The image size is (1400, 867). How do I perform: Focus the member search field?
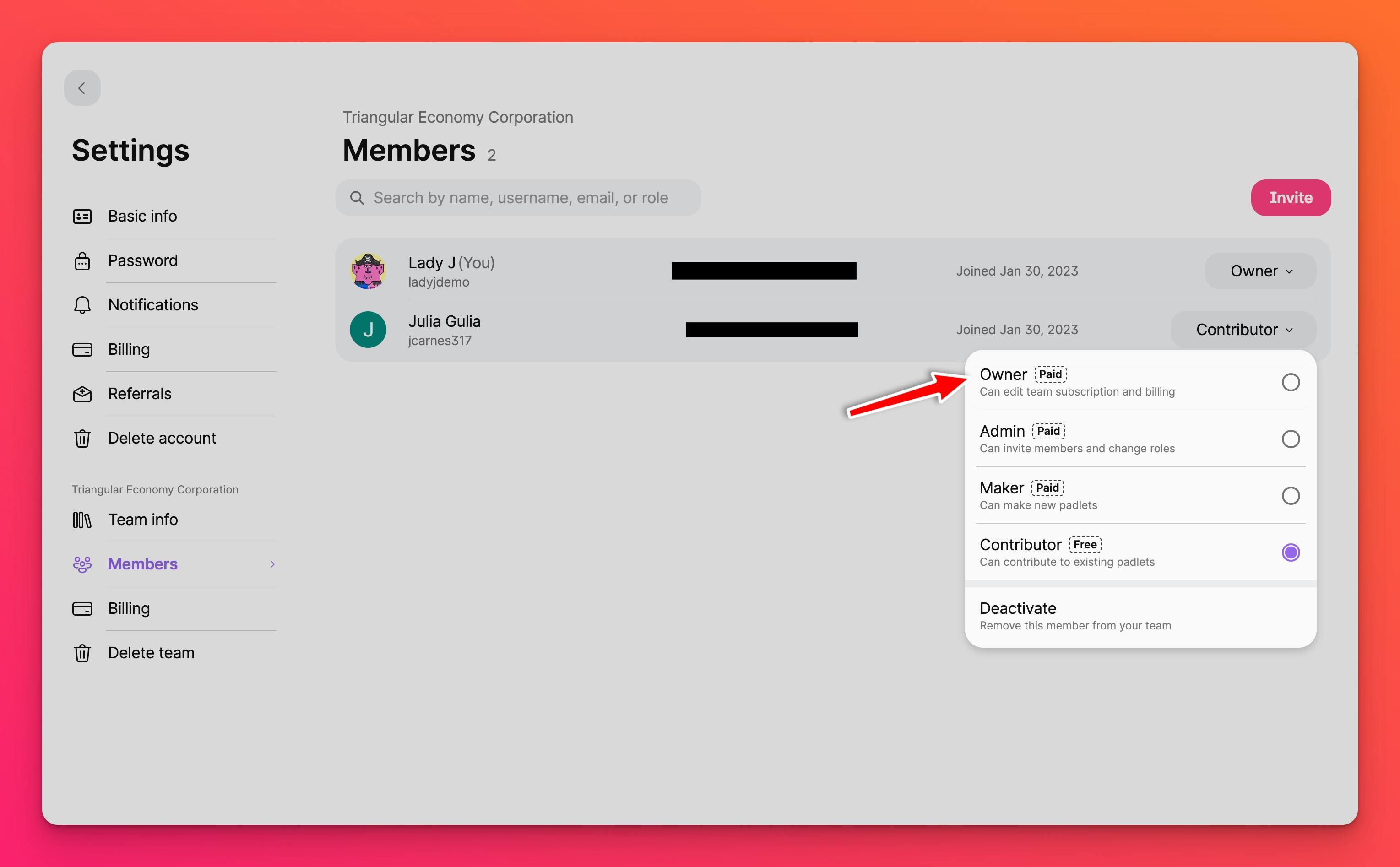pyautogui.click(x=518, y=198)
